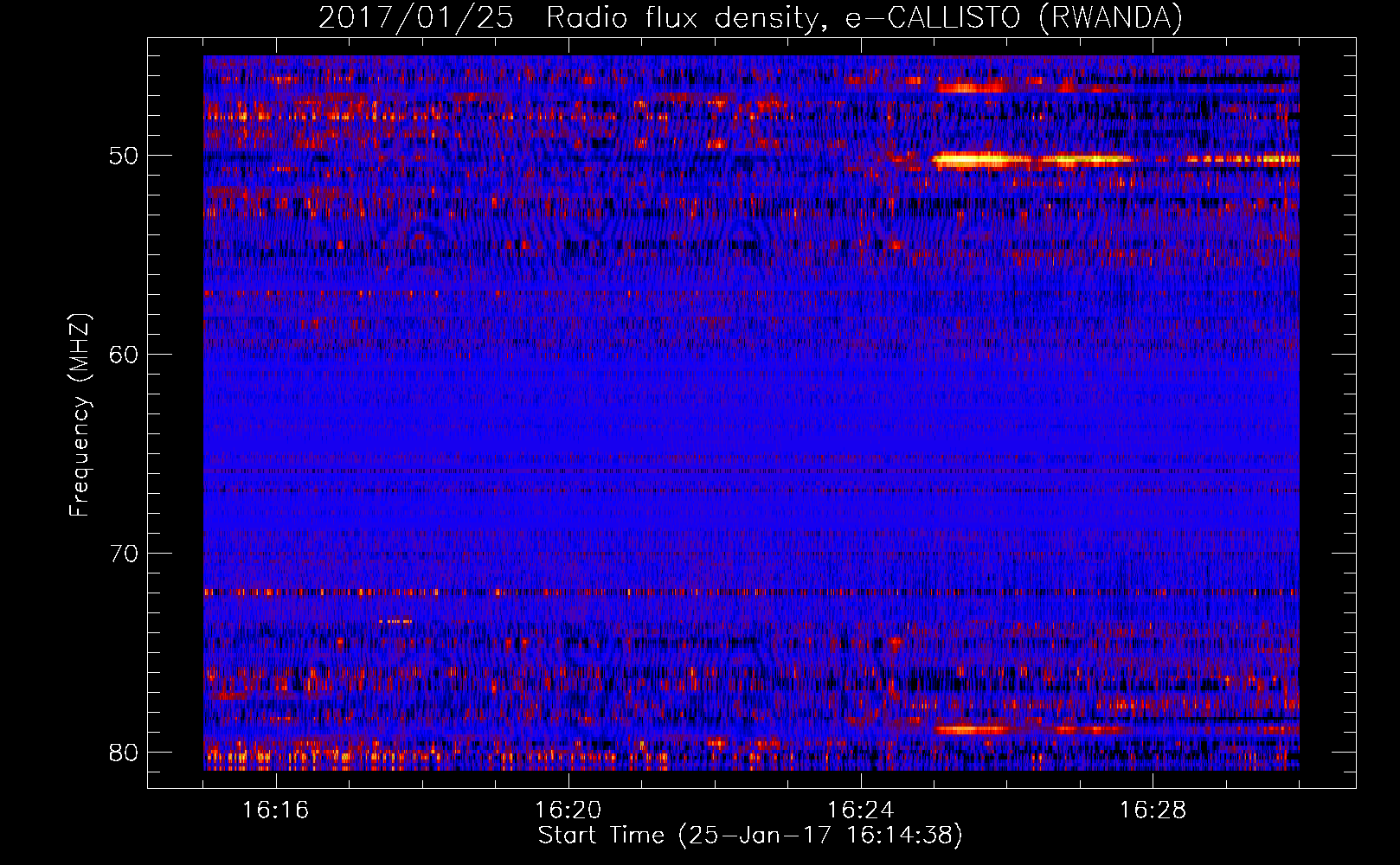The width and height of the screenshot is (1400, 865).
Task: Click the 16:28 time tick label
Action: coord(1153,811)
